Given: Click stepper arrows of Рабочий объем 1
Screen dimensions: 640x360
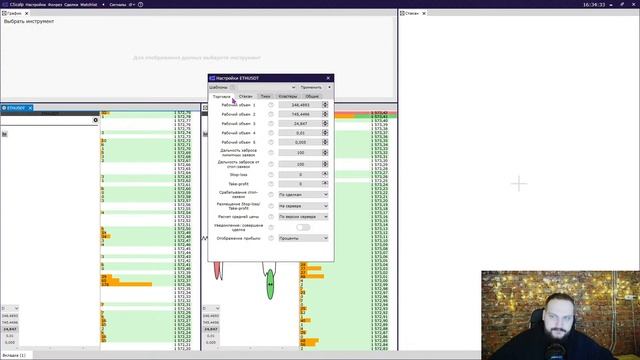Looking at the screenshot, I should tap(325, 105).
